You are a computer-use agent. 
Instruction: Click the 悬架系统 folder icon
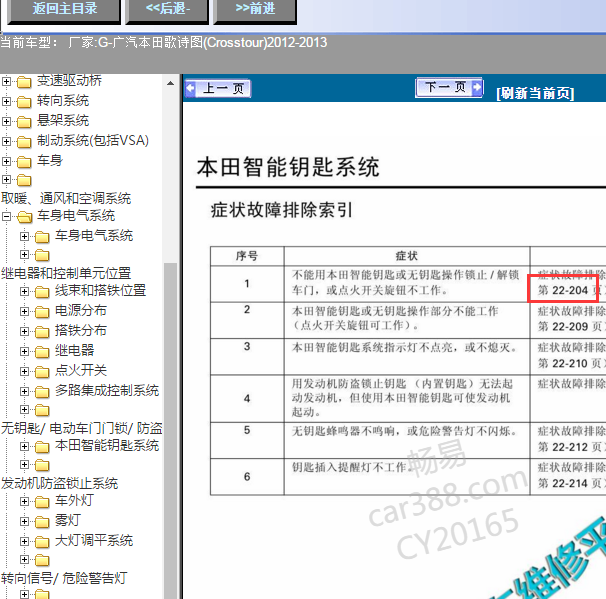24,122
